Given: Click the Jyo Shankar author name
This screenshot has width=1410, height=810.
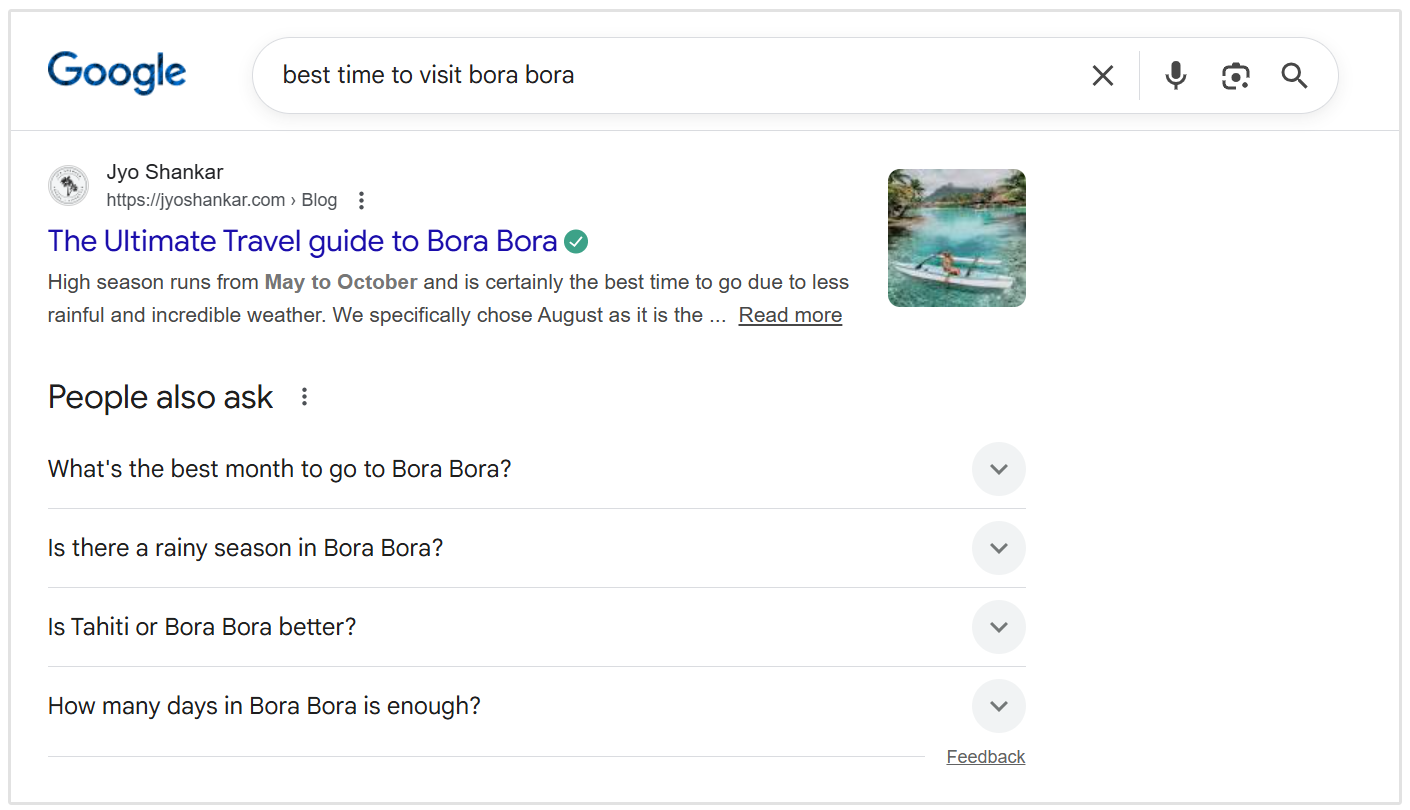Looking at the screenshot, I should pyautogui.click(x=164, y=171).
